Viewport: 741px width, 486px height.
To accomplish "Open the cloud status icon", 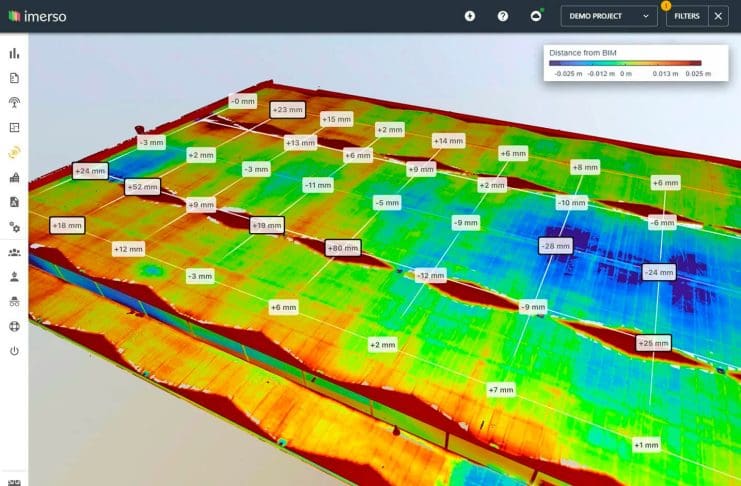I will pos(536,16).
